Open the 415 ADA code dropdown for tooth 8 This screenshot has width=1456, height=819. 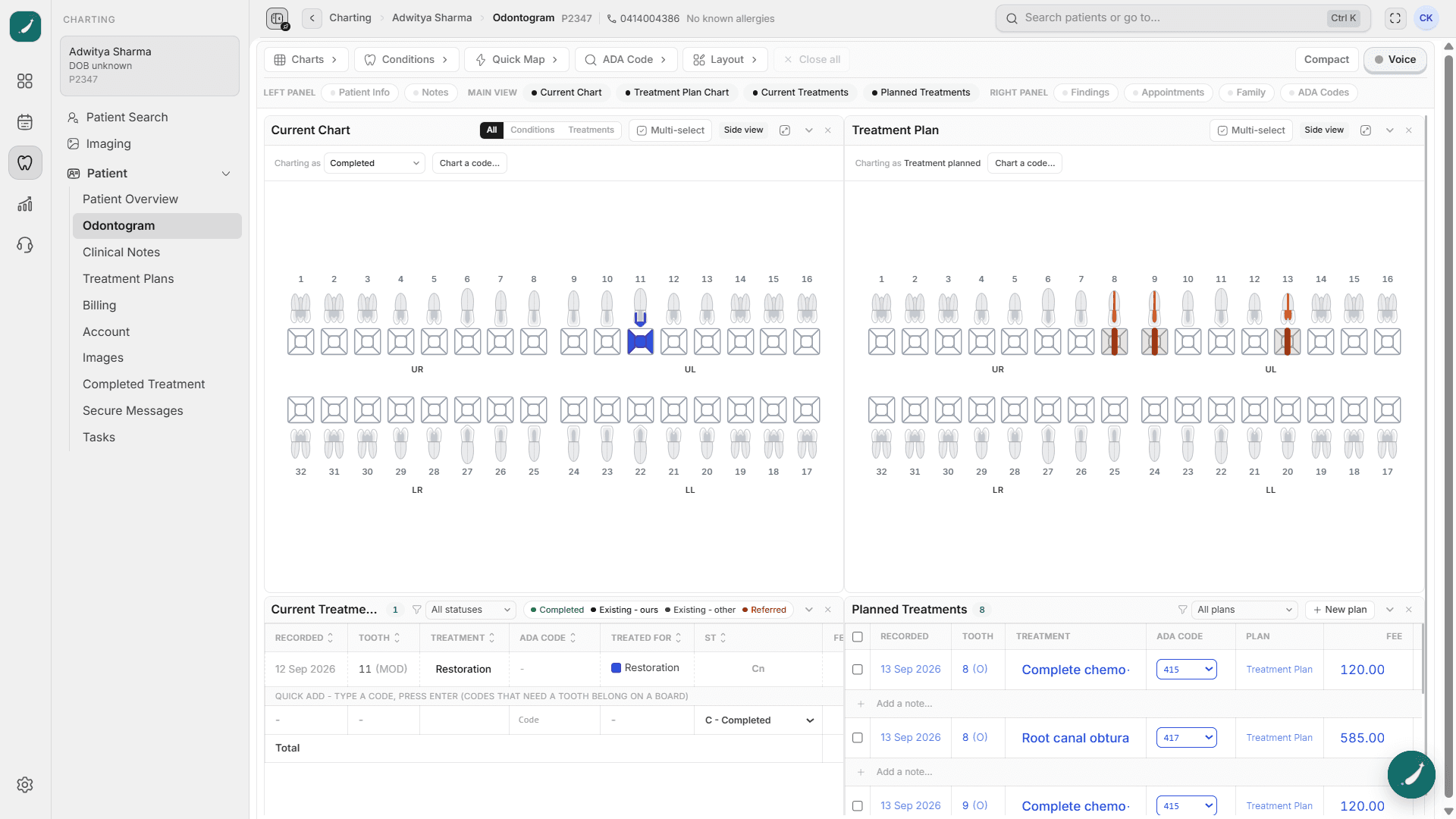pos(1187,670)
